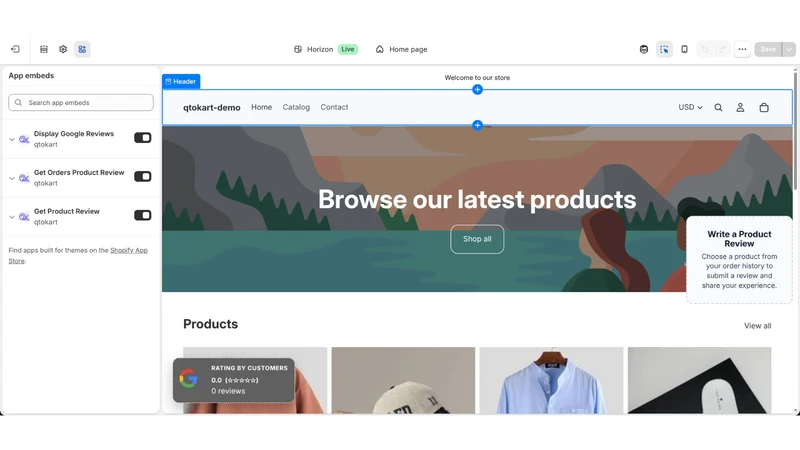Toggle Get Orders Product Review embed
The width and height of the screenshot is (800, 450).
tap(143, 177)
